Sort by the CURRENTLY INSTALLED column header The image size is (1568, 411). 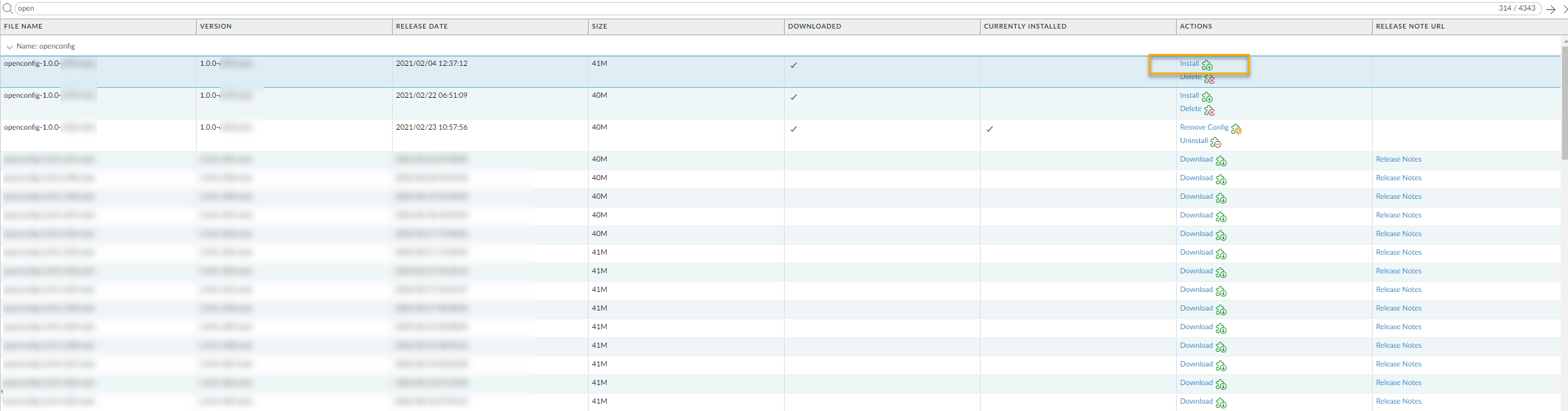tap(1078, 27)
